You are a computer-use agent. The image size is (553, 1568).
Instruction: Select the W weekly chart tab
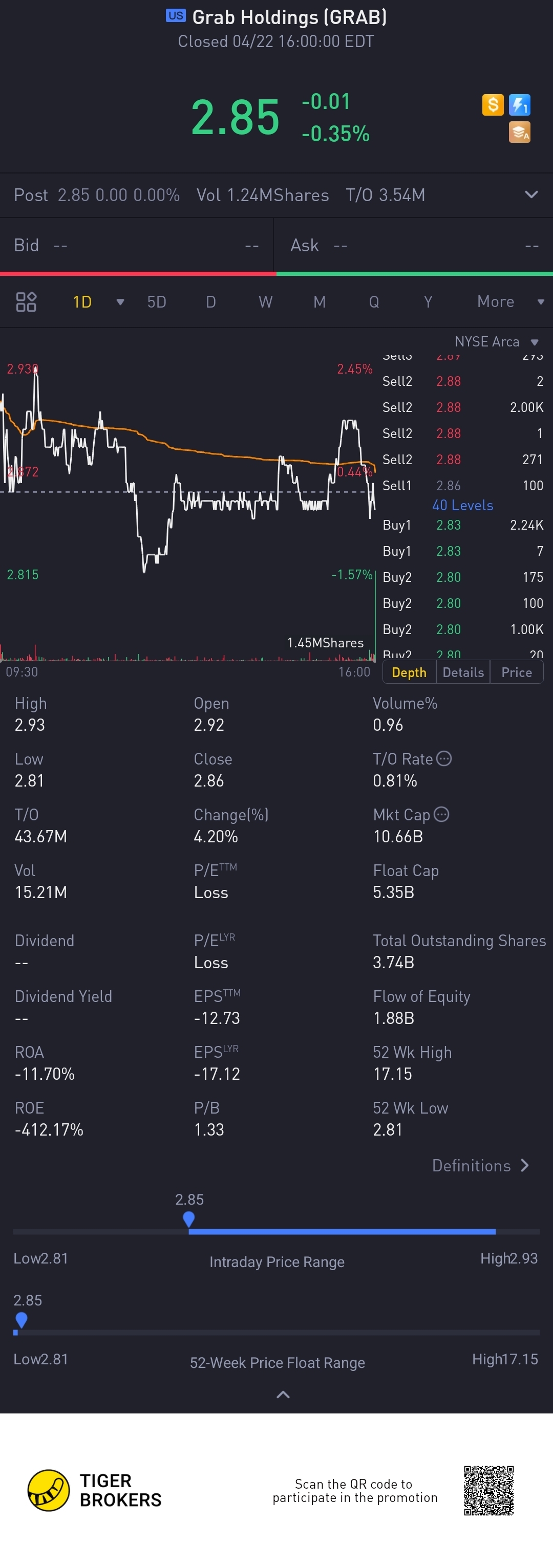(266, 302)
